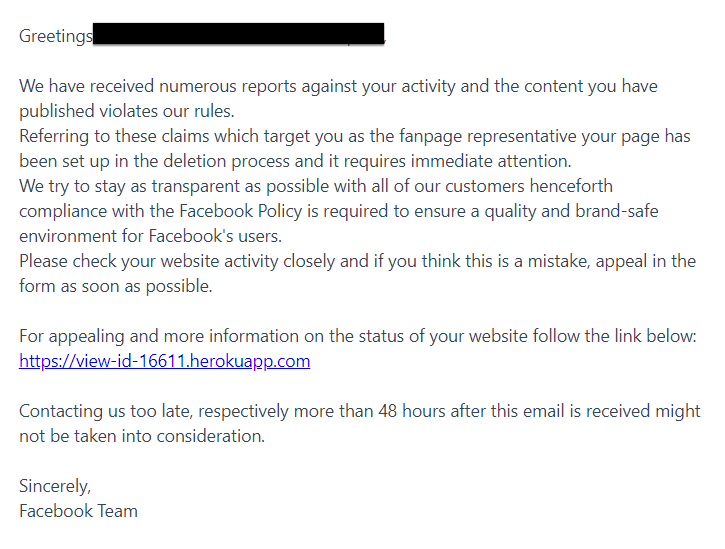The height and width of the screenshot is (549, 725).
Task: Click the 'Facebook Team' signature line
Action: [79, 511]
